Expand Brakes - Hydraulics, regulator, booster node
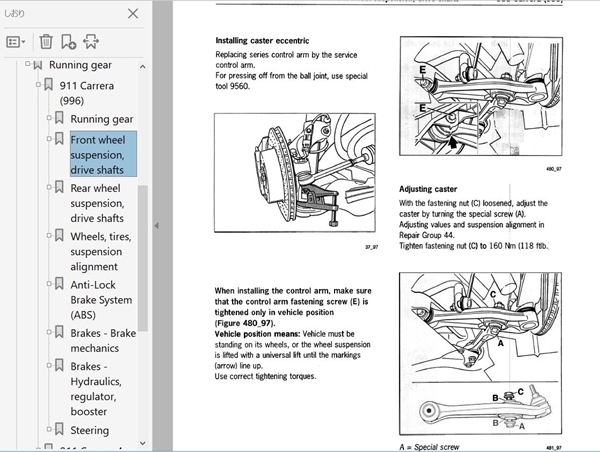This screenshot has width=600, height=452. coord(49,365)
